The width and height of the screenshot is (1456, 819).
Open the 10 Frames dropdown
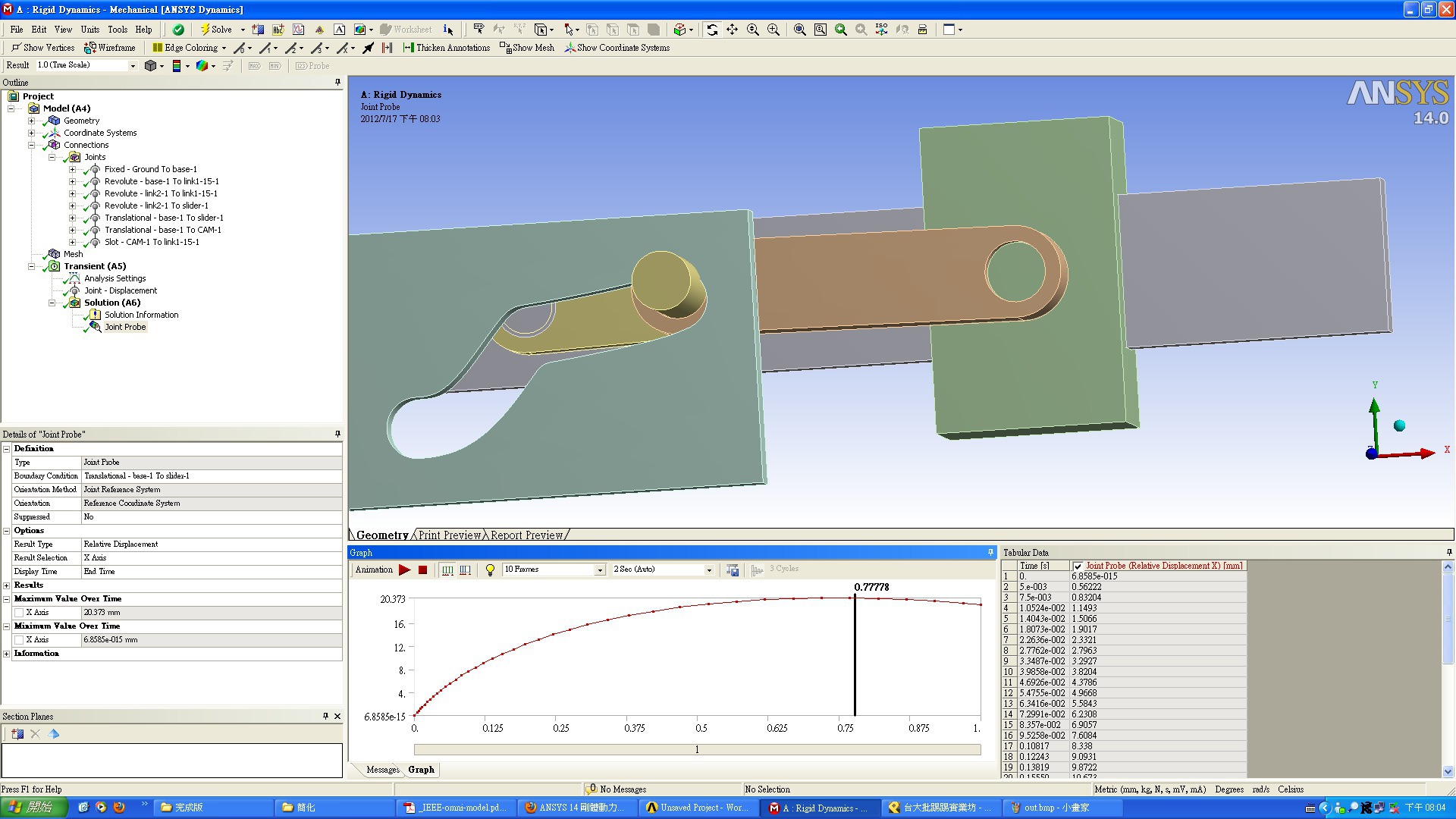click(x=600, y=570)
